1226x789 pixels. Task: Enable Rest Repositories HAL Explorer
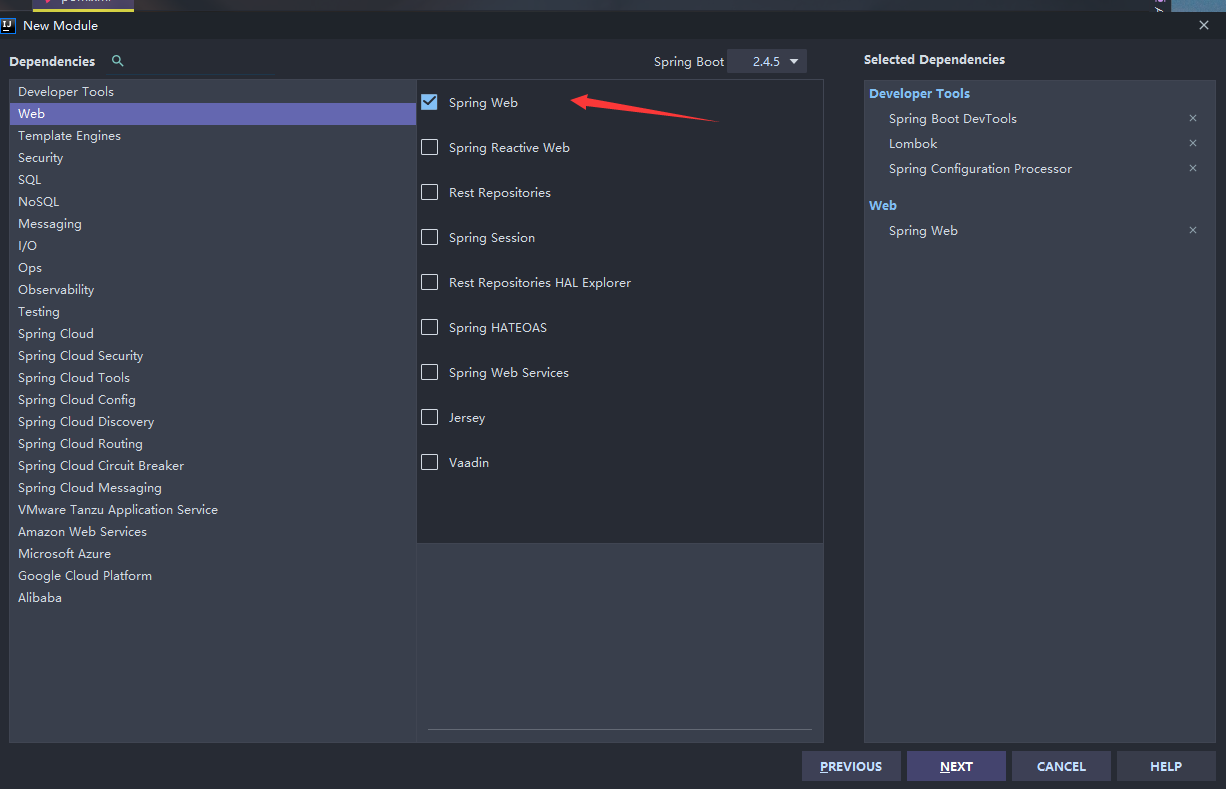click(429, 282)
